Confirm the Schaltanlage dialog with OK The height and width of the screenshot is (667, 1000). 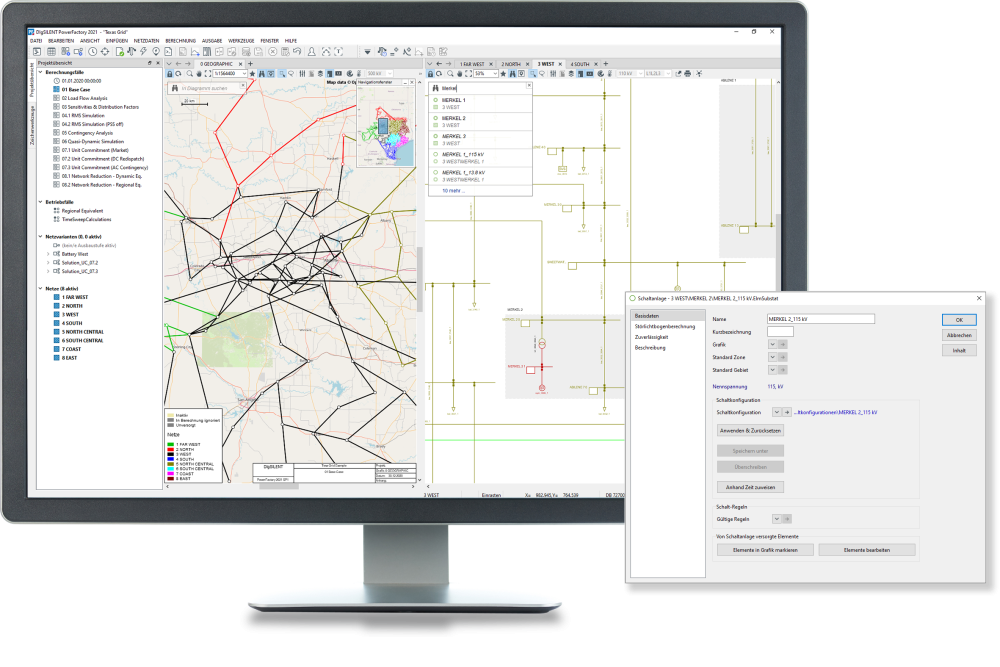(x=959, y=320)
